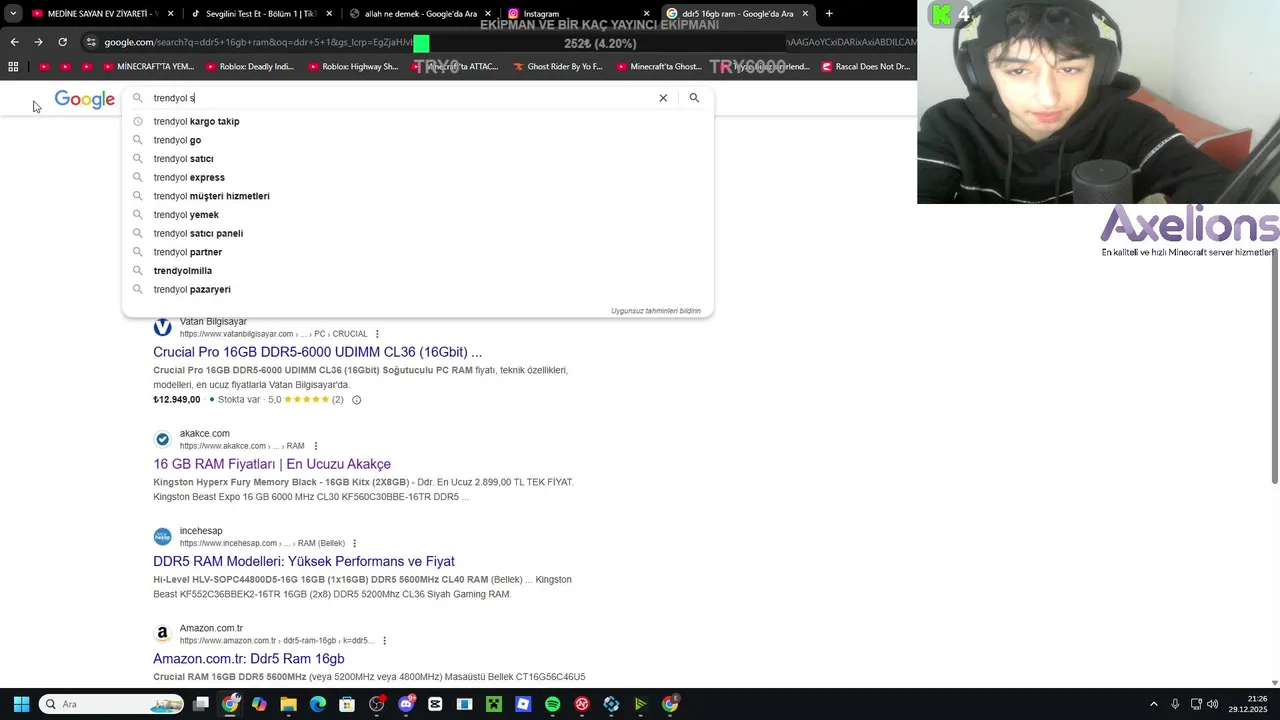This screenshot has width=1280, height=720.
Task: Open the tab list dropdown arrow
Action: tap(13, 14)
